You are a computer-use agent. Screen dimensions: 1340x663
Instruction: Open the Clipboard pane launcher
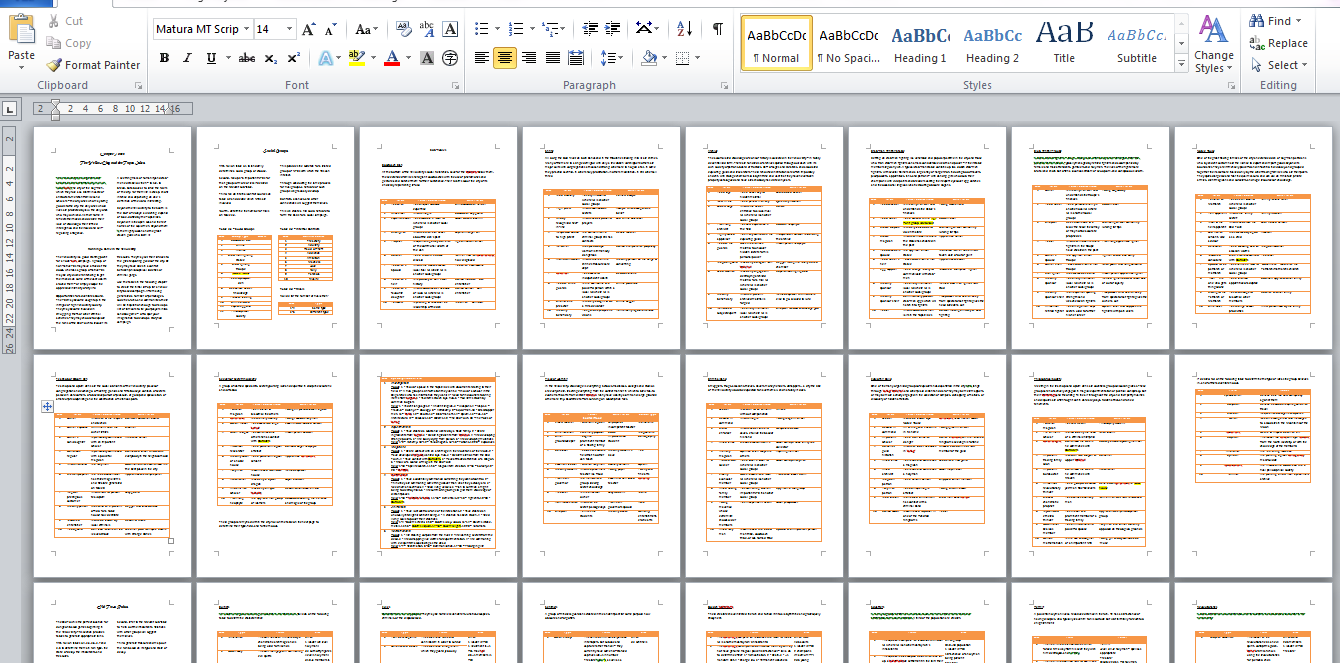click(138, 86)
